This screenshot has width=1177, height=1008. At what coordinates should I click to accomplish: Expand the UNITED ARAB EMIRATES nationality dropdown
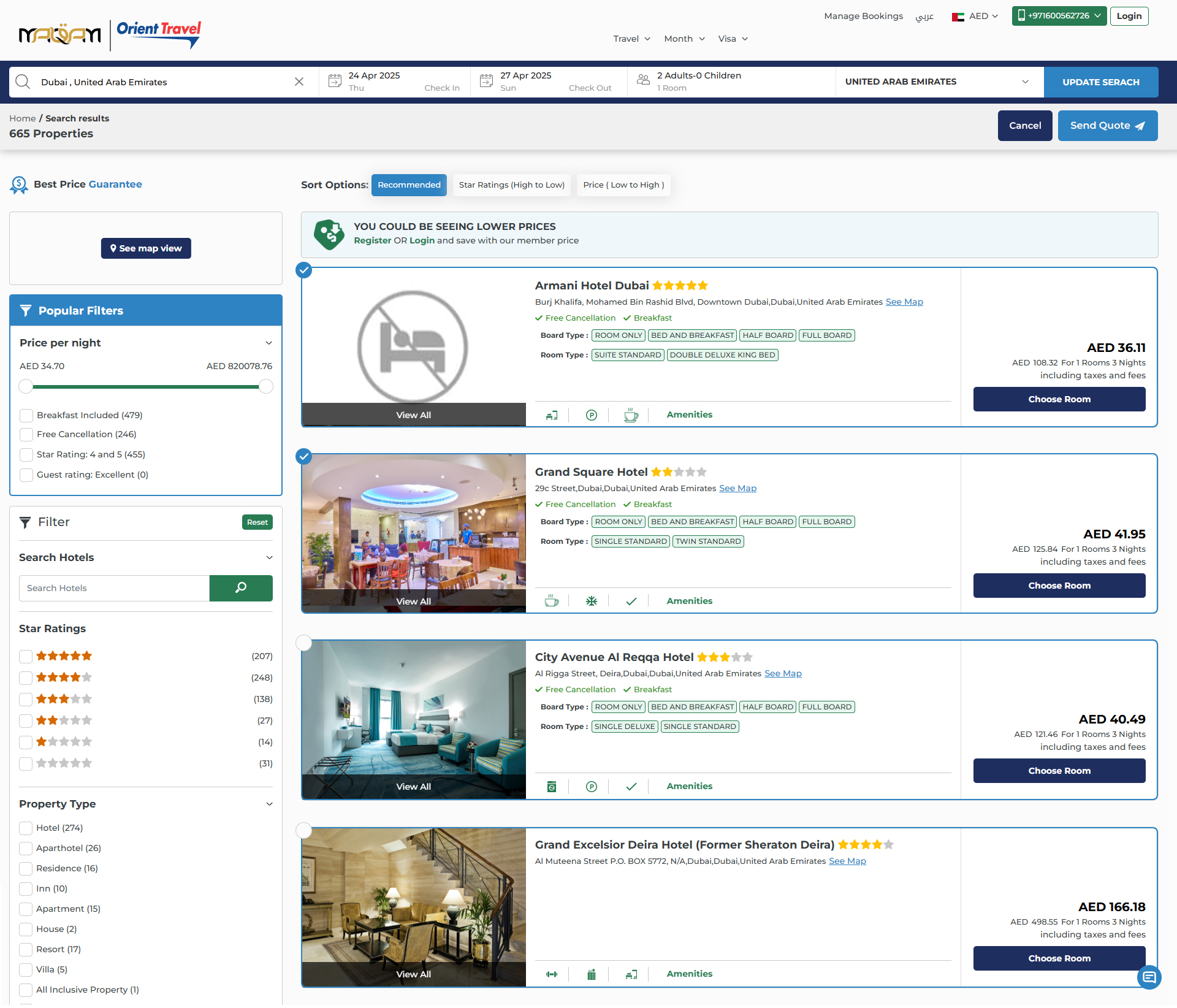click(938, 82)
